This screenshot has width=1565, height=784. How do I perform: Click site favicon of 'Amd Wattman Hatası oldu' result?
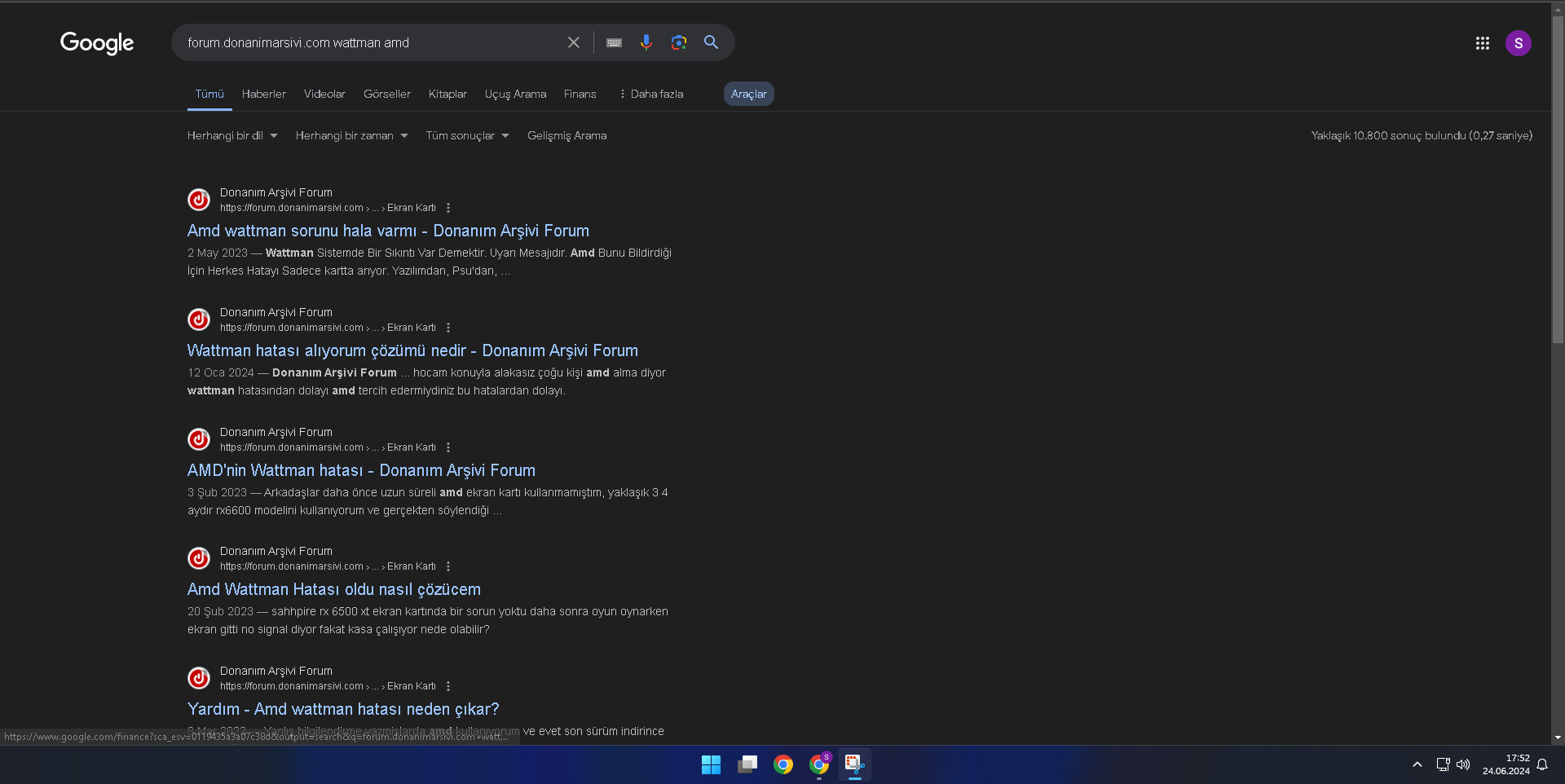199,558
